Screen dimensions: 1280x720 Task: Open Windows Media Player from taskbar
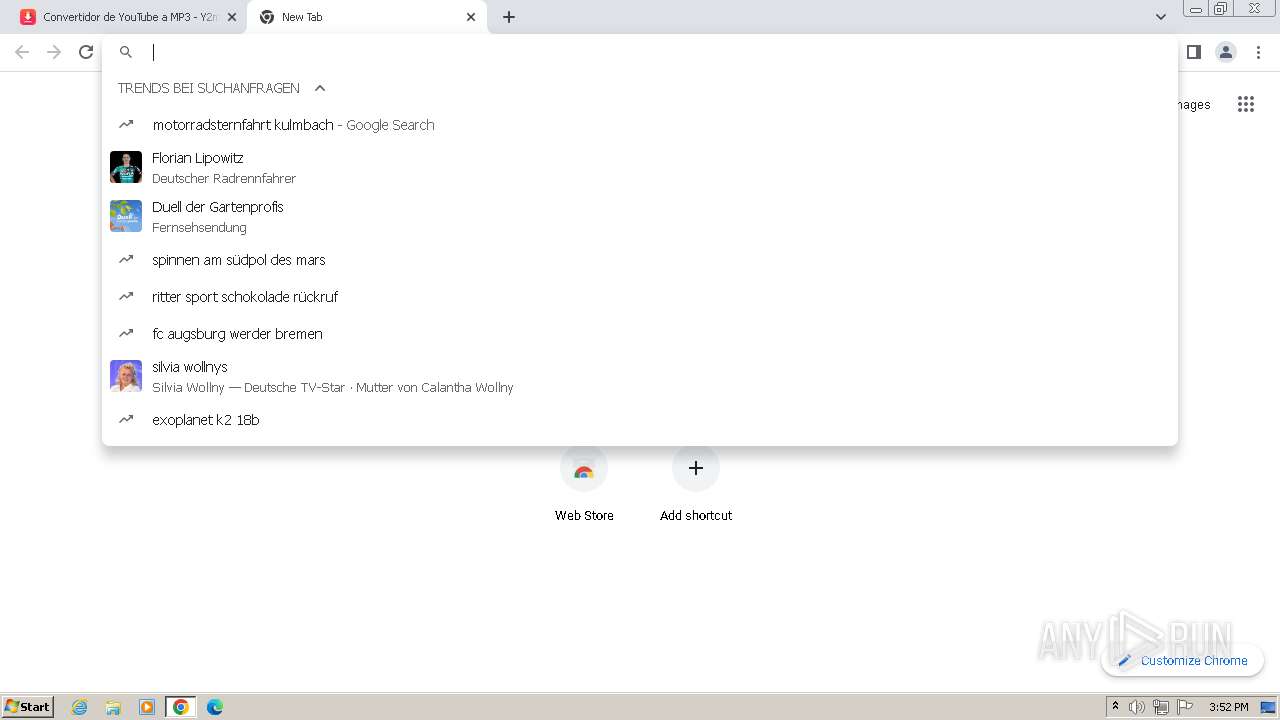[147, 707]
